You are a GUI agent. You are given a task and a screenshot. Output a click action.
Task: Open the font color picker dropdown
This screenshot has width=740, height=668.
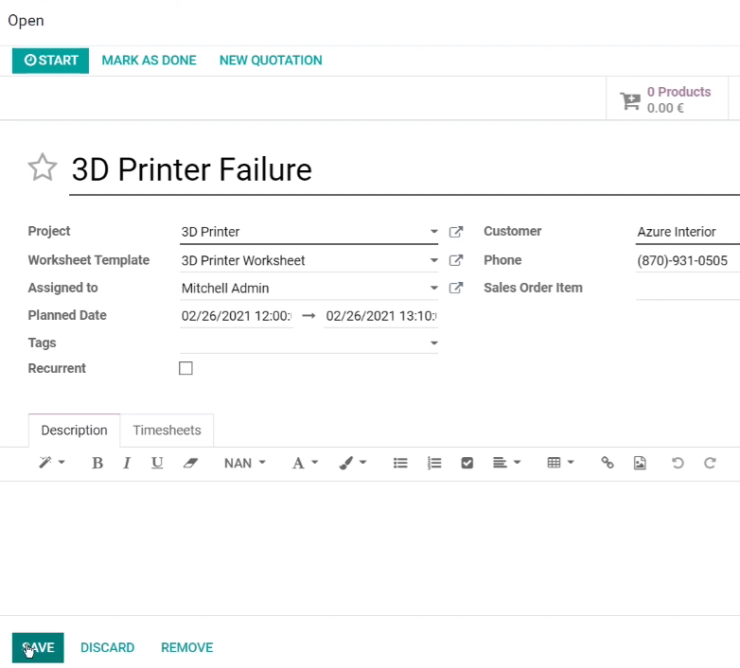coord(304,463)
